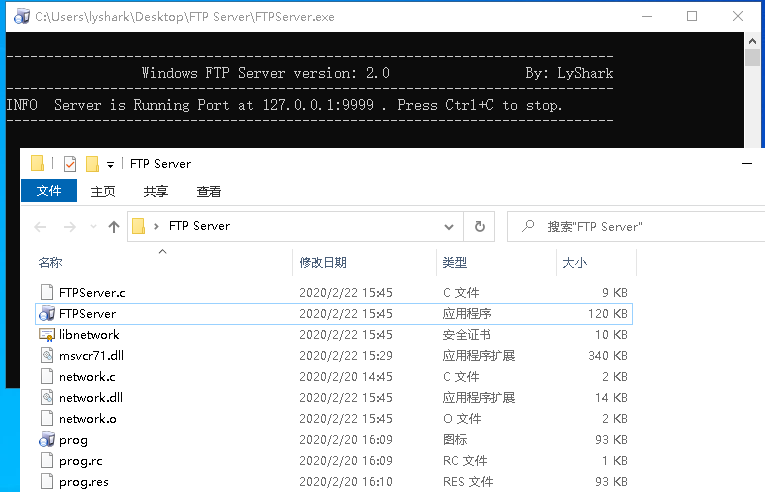Image resolution: width=765 pixels, height=492 pixels.
Task: Click the New Folder quick access icon
Action: coord(92,164)
